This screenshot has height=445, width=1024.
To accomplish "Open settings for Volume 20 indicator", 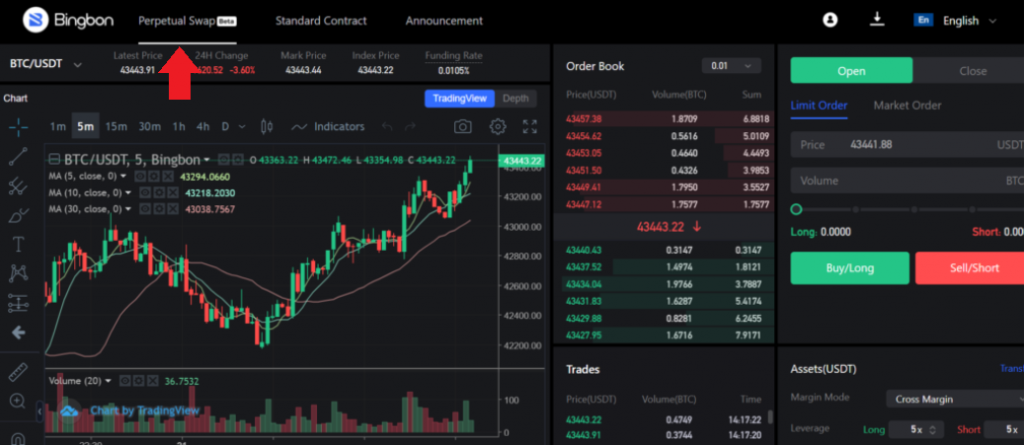I will (140, 380).
